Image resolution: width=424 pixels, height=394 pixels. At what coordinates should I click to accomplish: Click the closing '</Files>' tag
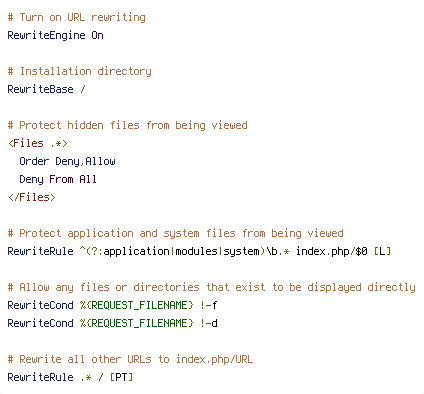pos(32,197)
